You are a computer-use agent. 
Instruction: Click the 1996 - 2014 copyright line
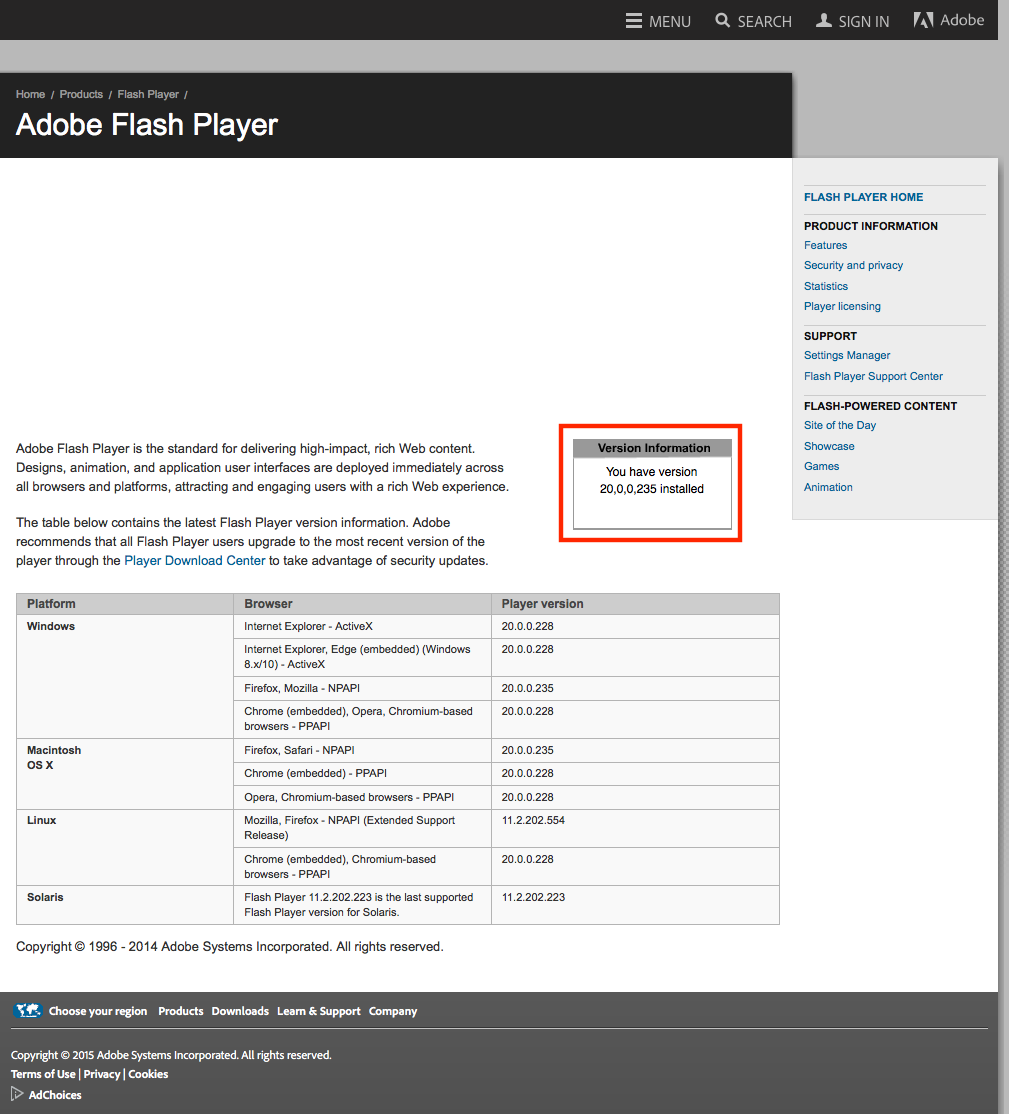230,947
